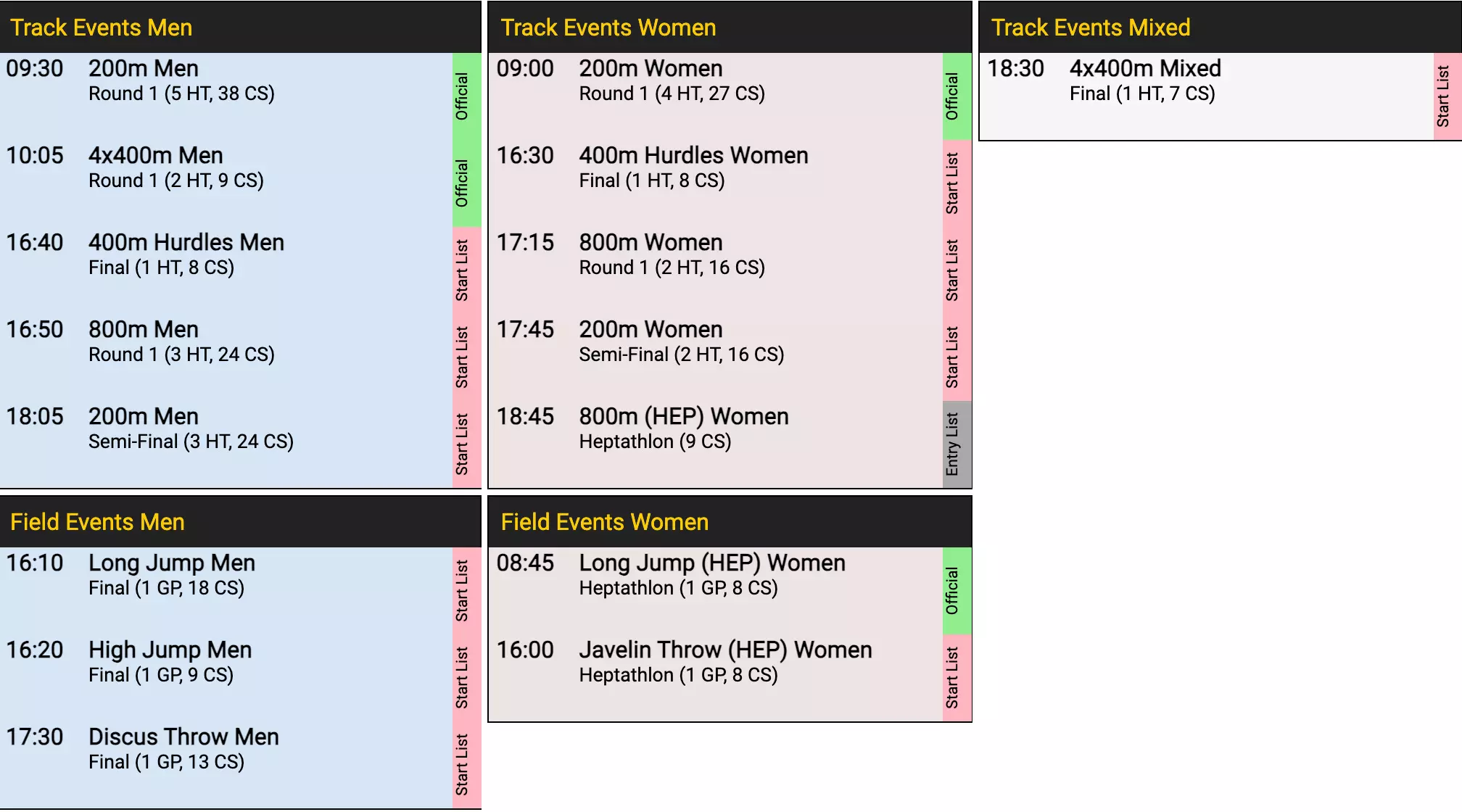
Task: Select the High Jump Men event title
Action: [x=170, y=650]
